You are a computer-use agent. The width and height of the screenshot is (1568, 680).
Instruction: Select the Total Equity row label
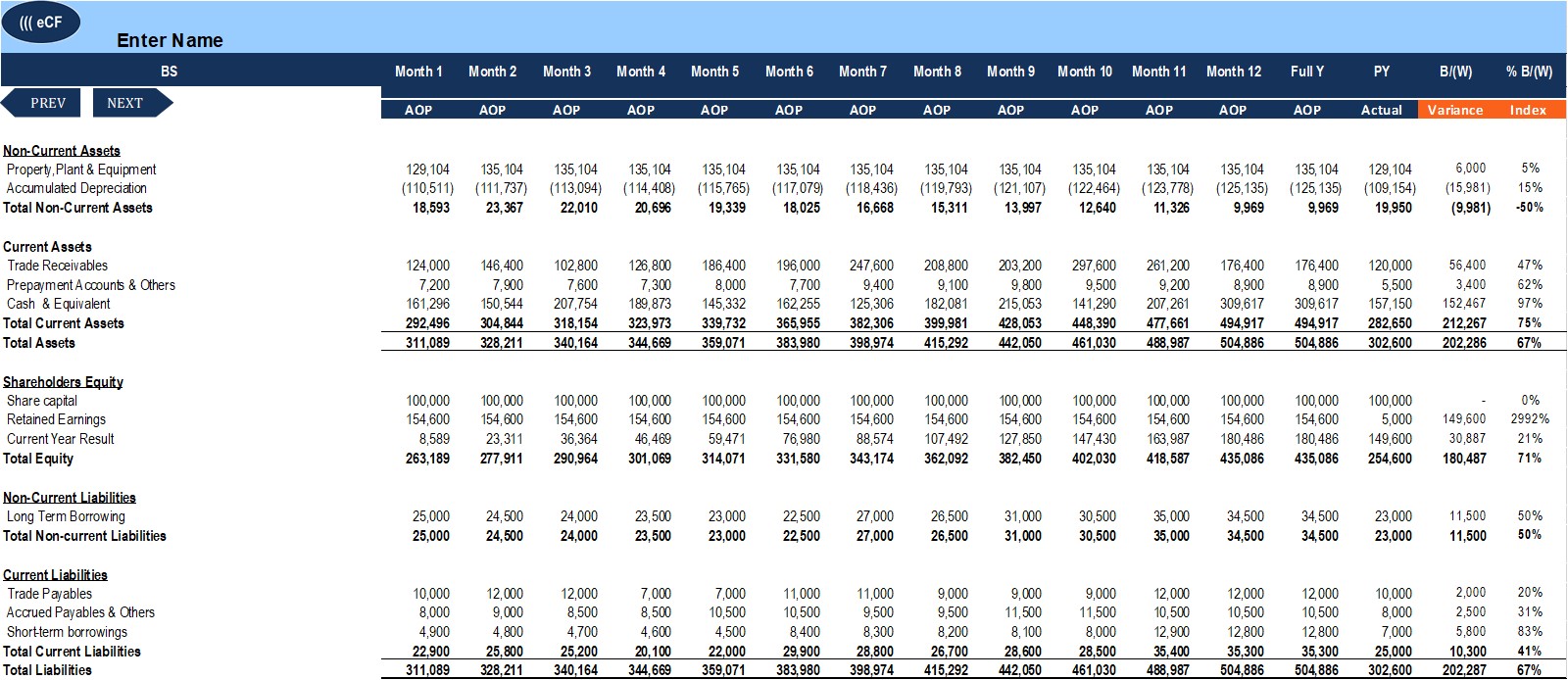point(38,459)
